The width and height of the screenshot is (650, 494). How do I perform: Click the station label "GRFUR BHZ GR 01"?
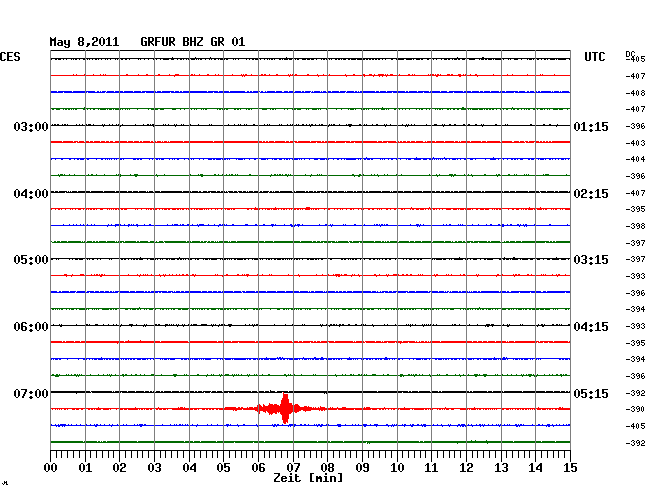point(193,42)
